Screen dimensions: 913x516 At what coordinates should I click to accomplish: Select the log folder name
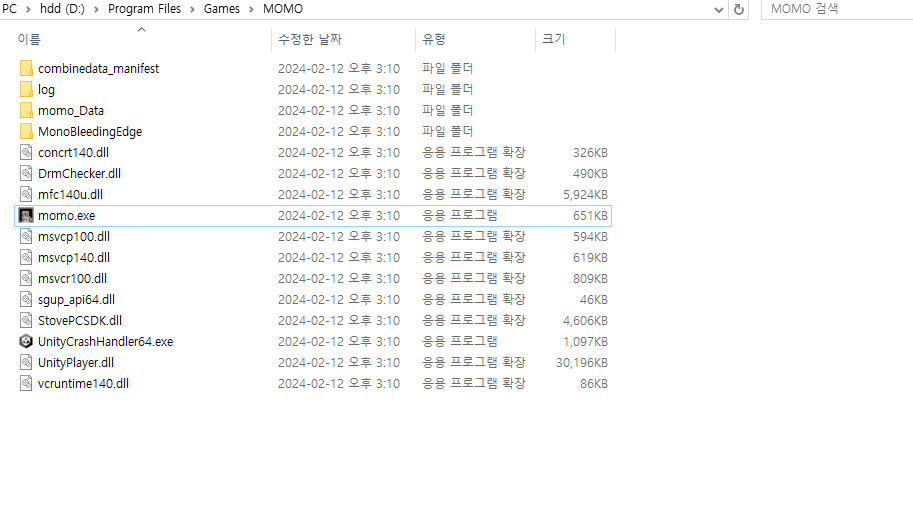tap(47, 90)
